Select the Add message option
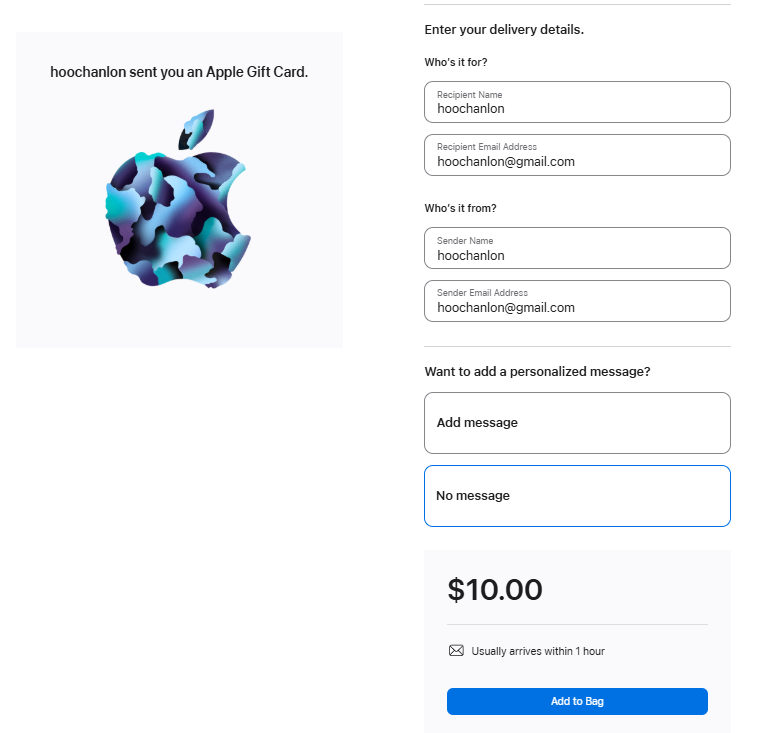Screen dimensions: 777x733 (577, 423)
